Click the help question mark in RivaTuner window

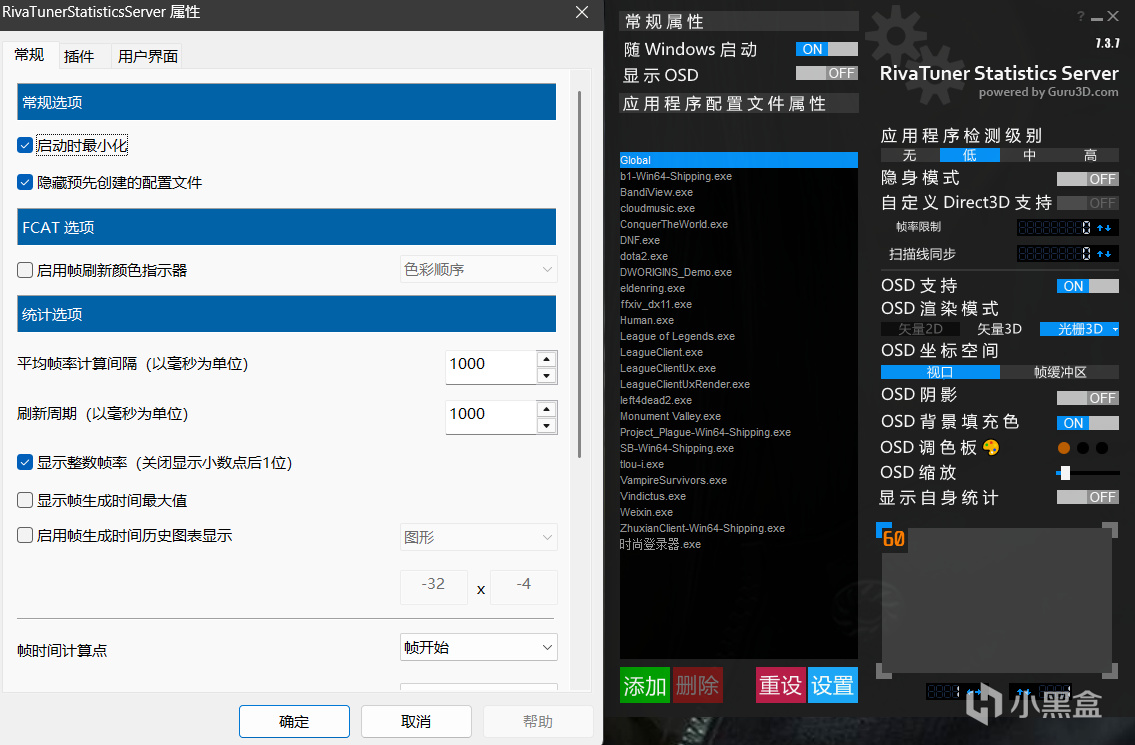click(x=1081, y=17)
